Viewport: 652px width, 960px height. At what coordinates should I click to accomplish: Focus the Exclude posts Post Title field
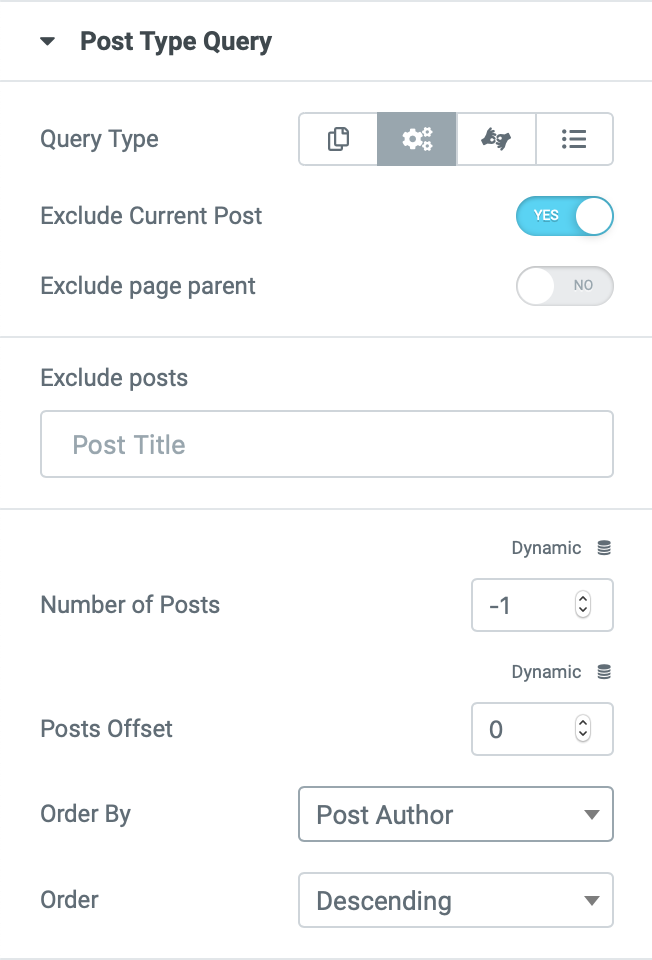click(326, 444)
